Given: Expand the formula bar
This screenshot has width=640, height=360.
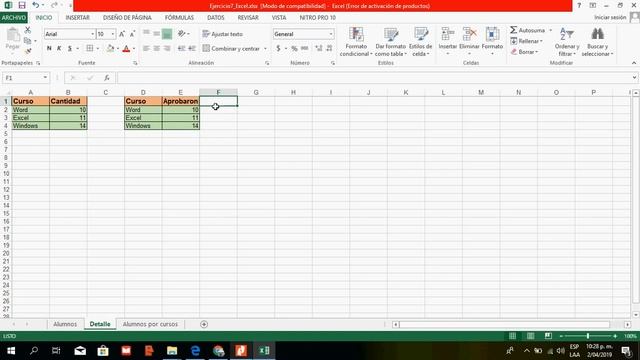Looking at the screenshot, I should [634, 78].
